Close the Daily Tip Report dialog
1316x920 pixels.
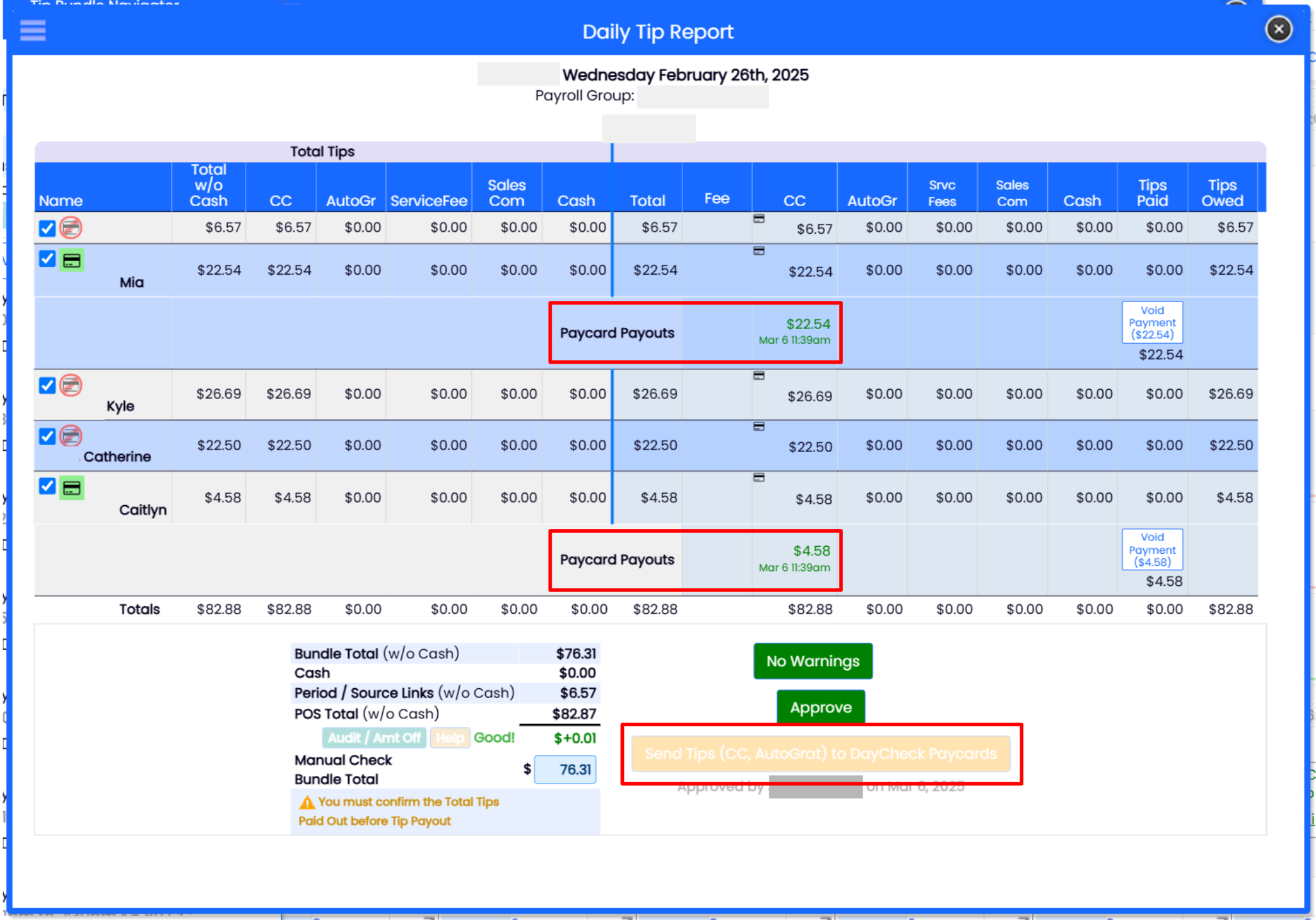click(x=1278, y=29)
